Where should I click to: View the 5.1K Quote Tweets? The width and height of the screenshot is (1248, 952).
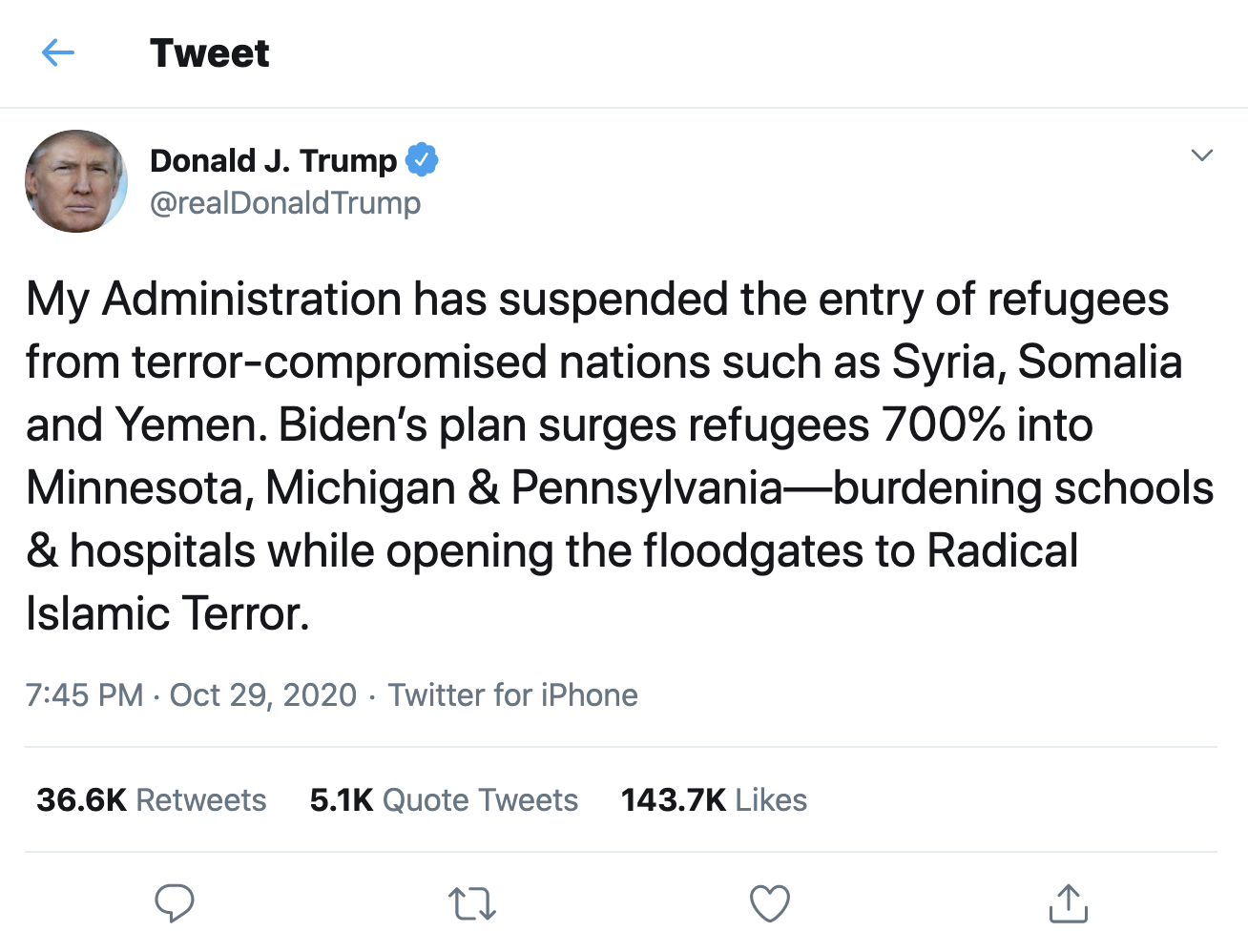[x=443, y=800]
